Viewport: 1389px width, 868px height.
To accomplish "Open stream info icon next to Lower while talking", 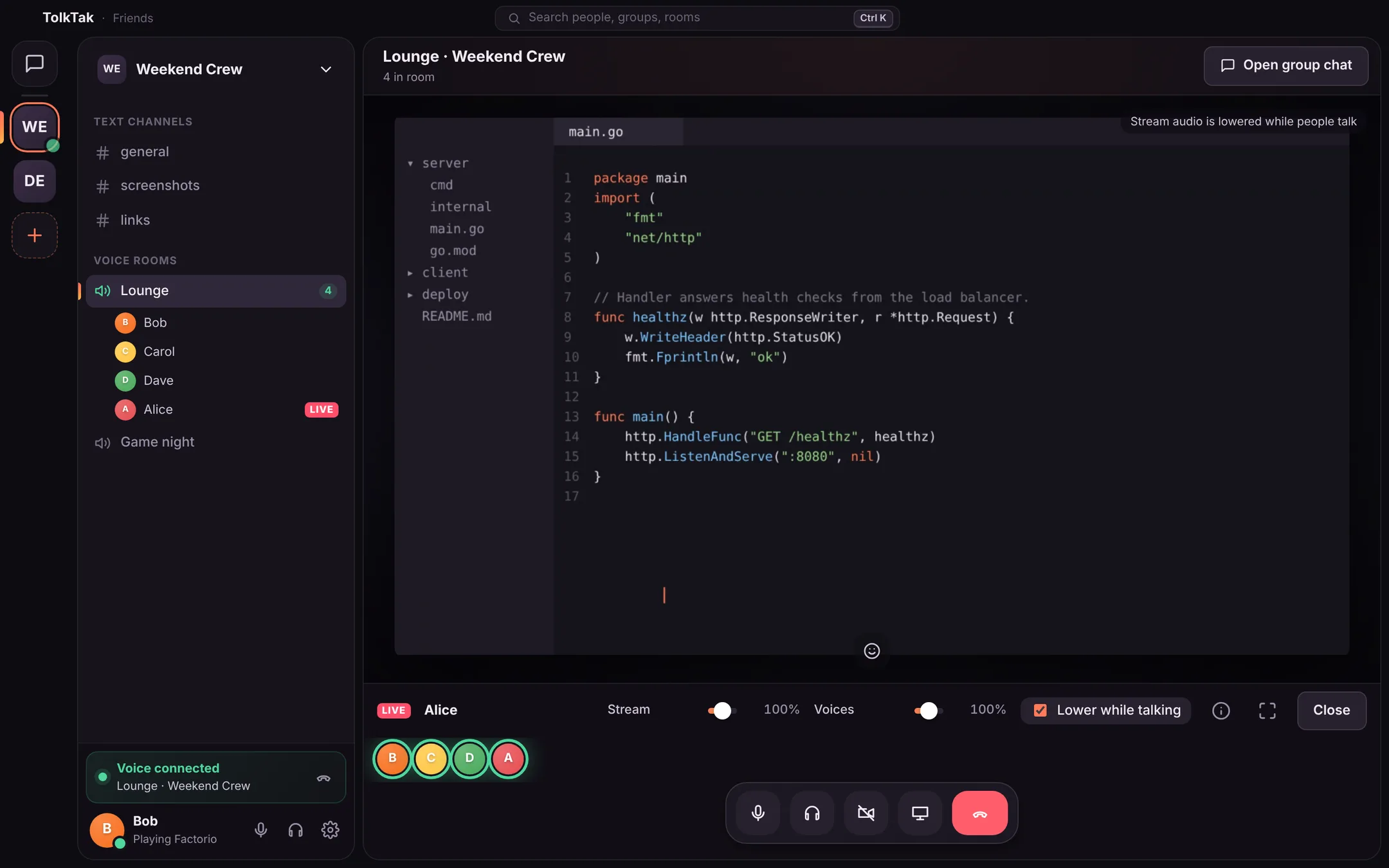I will click(x=1221, y=710).
